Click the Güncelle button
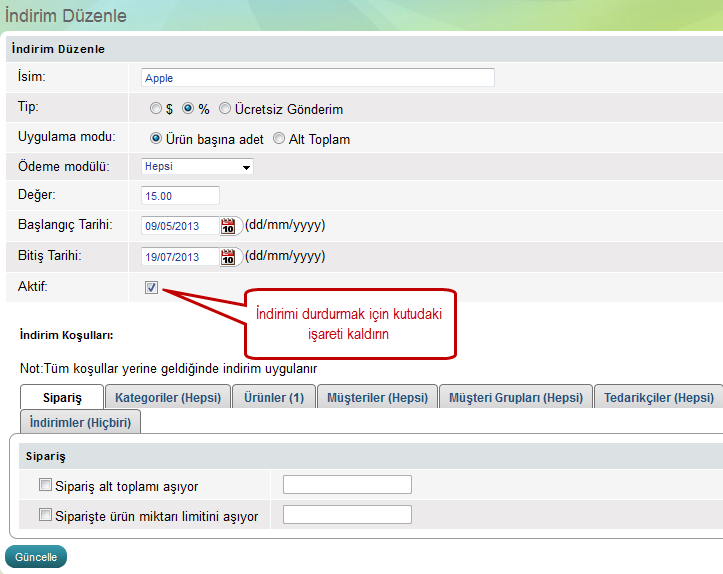This screenshot has width=723, height=574. (x=36, y=557)
